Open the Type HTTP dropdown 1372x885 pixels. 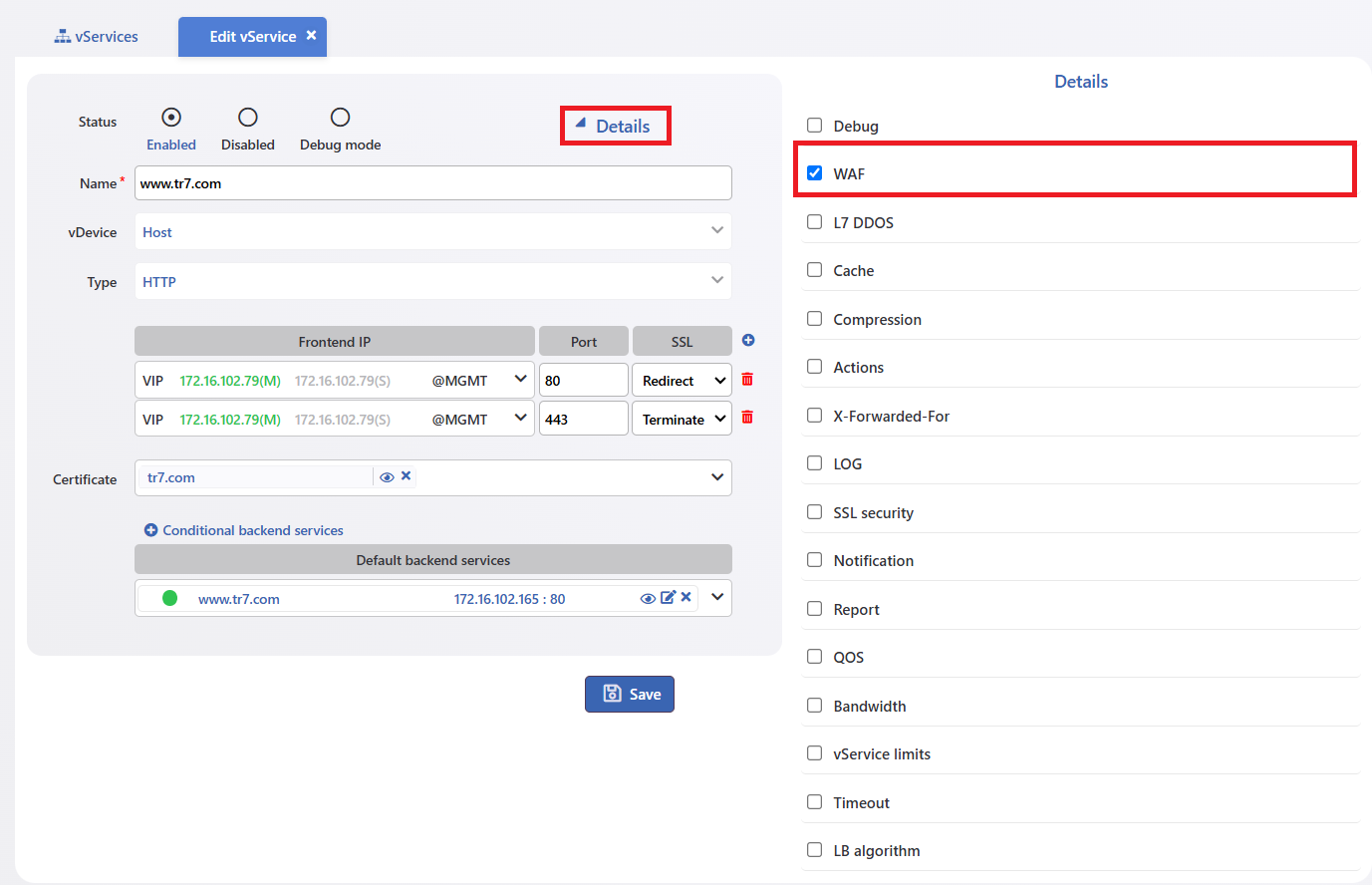tap(433, 281)
